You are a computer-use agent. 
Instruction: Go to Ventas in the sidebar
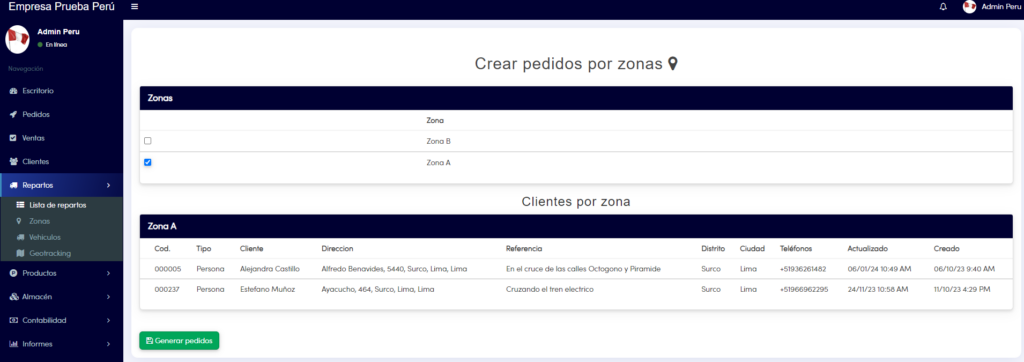(x=61, y=138)
